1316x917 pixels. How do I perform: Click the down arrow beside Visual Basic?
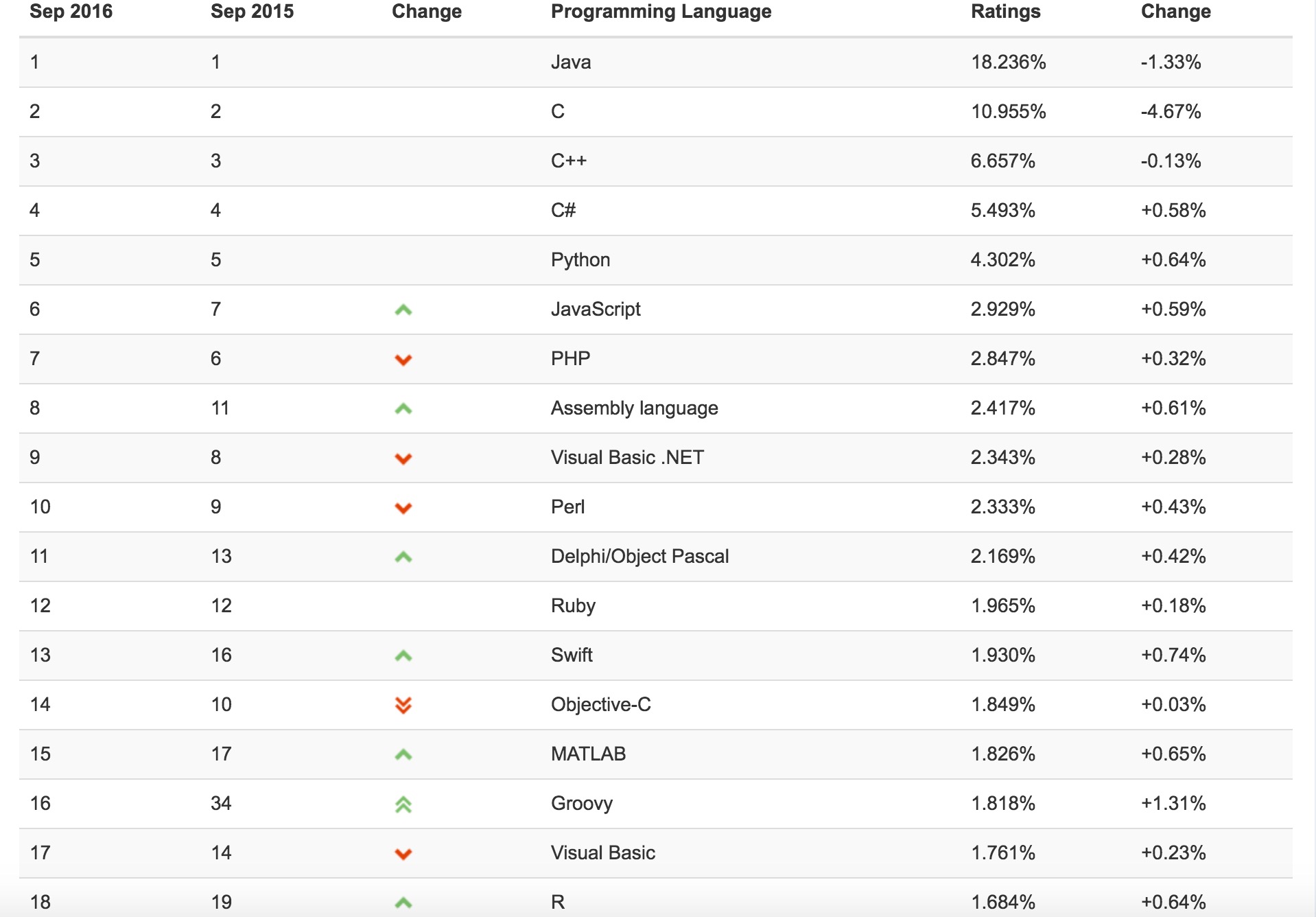point(403,854)
